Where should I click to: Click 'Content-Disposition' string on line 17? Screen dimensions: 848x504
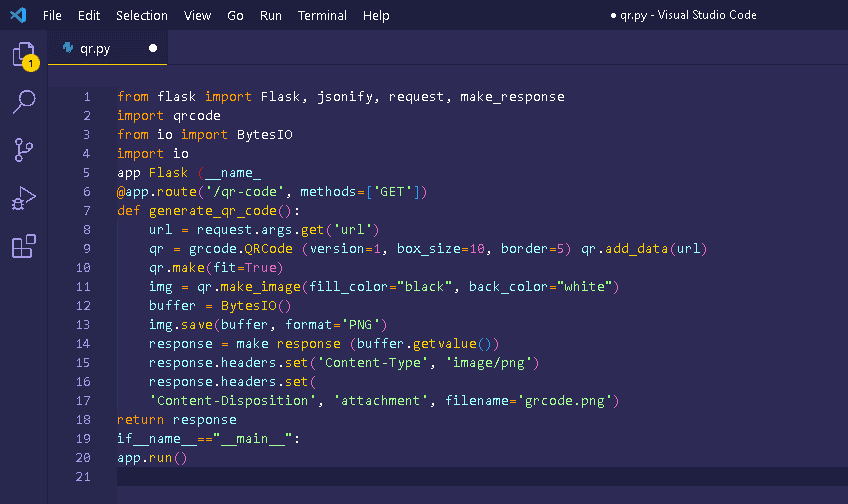(x=233, y=401)
